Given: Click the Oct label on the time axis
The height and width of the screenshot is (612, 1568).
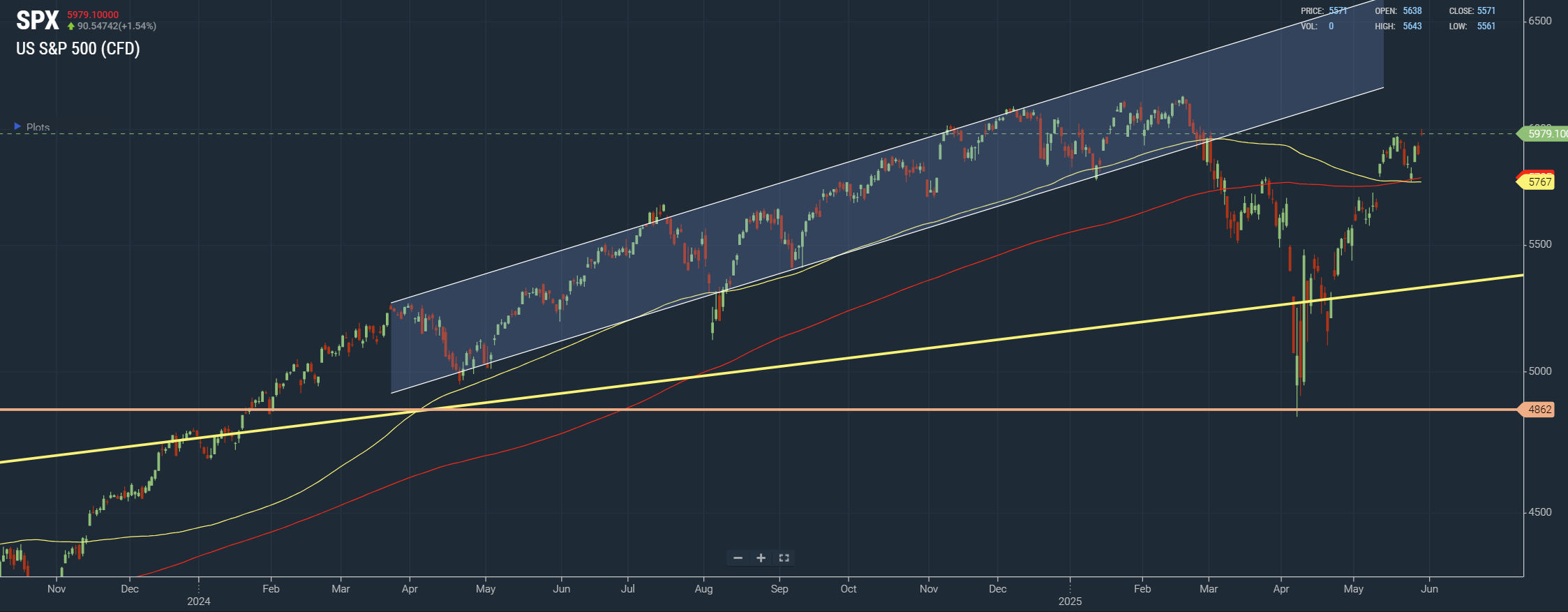Looking at the screenshot, I should [849, 589].
